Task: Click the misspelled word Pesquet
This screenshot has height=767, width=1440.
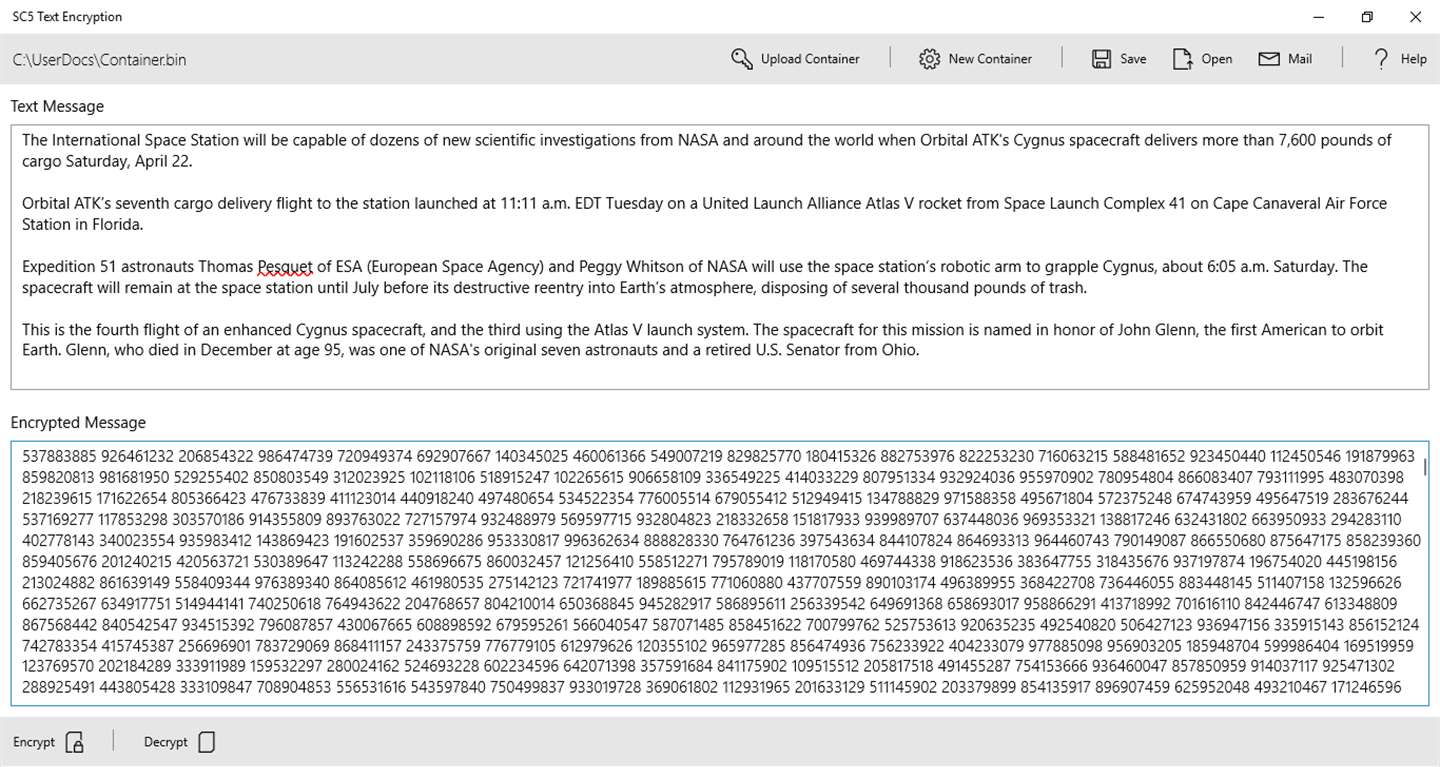Action: (285, 267)
